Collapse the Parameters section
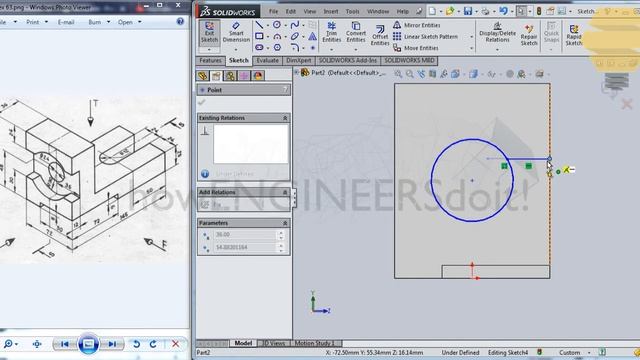Viewport: 640px width, 360px height. (x=285, y=223)
